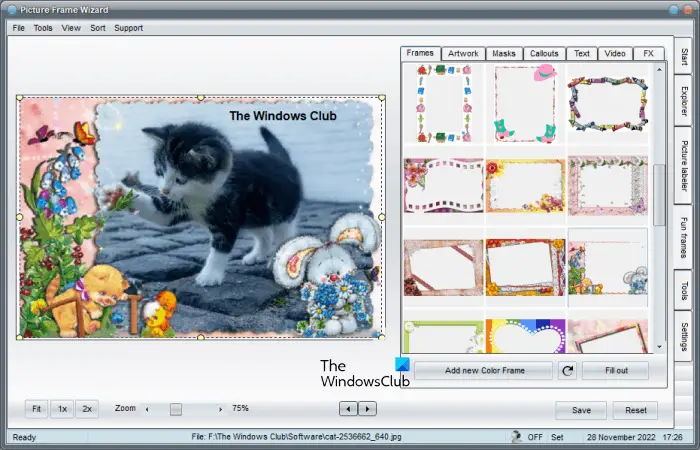The image size is (700, 450).
Task: Click the zoom increase right arrow
Action: [x=220, y=409]
